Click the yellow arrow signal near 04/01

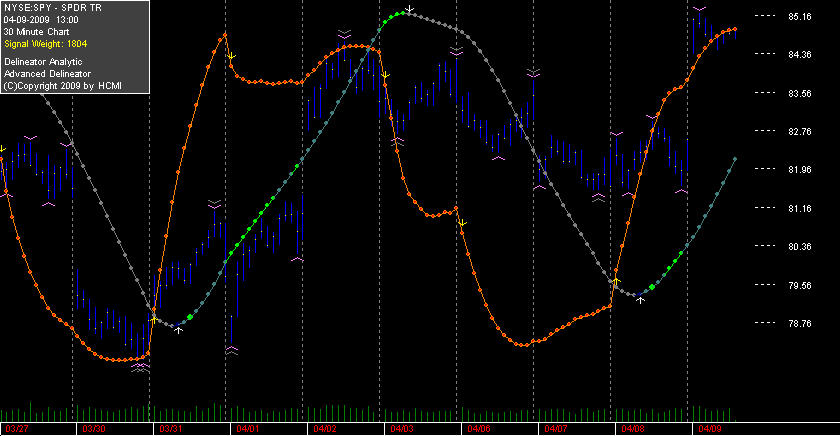pos(231,56)
